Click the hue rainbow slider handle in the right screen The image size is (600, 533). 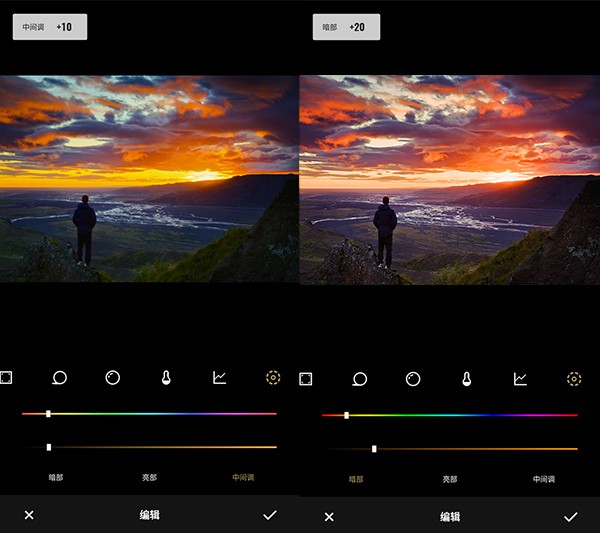[x=346, y=415]
